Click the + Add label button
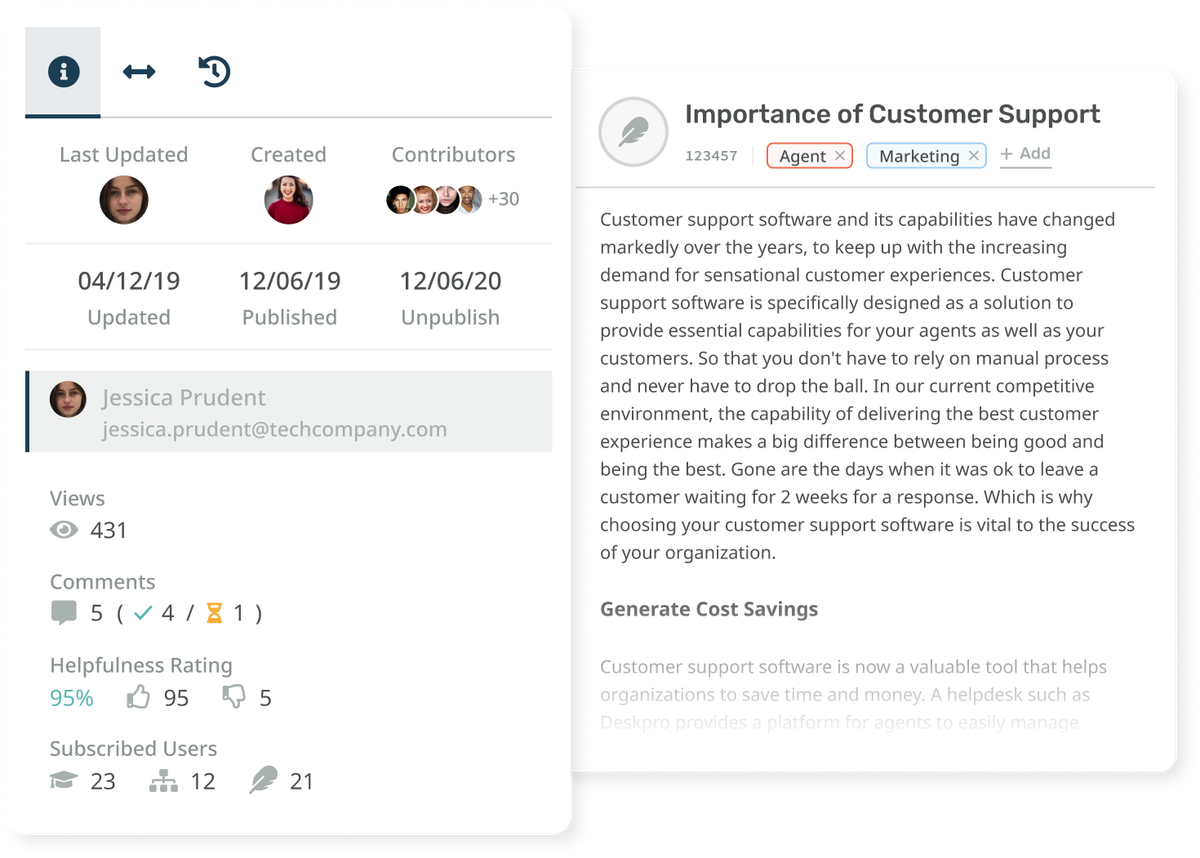This screenshot has width=1200, height=858. (x=1025, y=154)
